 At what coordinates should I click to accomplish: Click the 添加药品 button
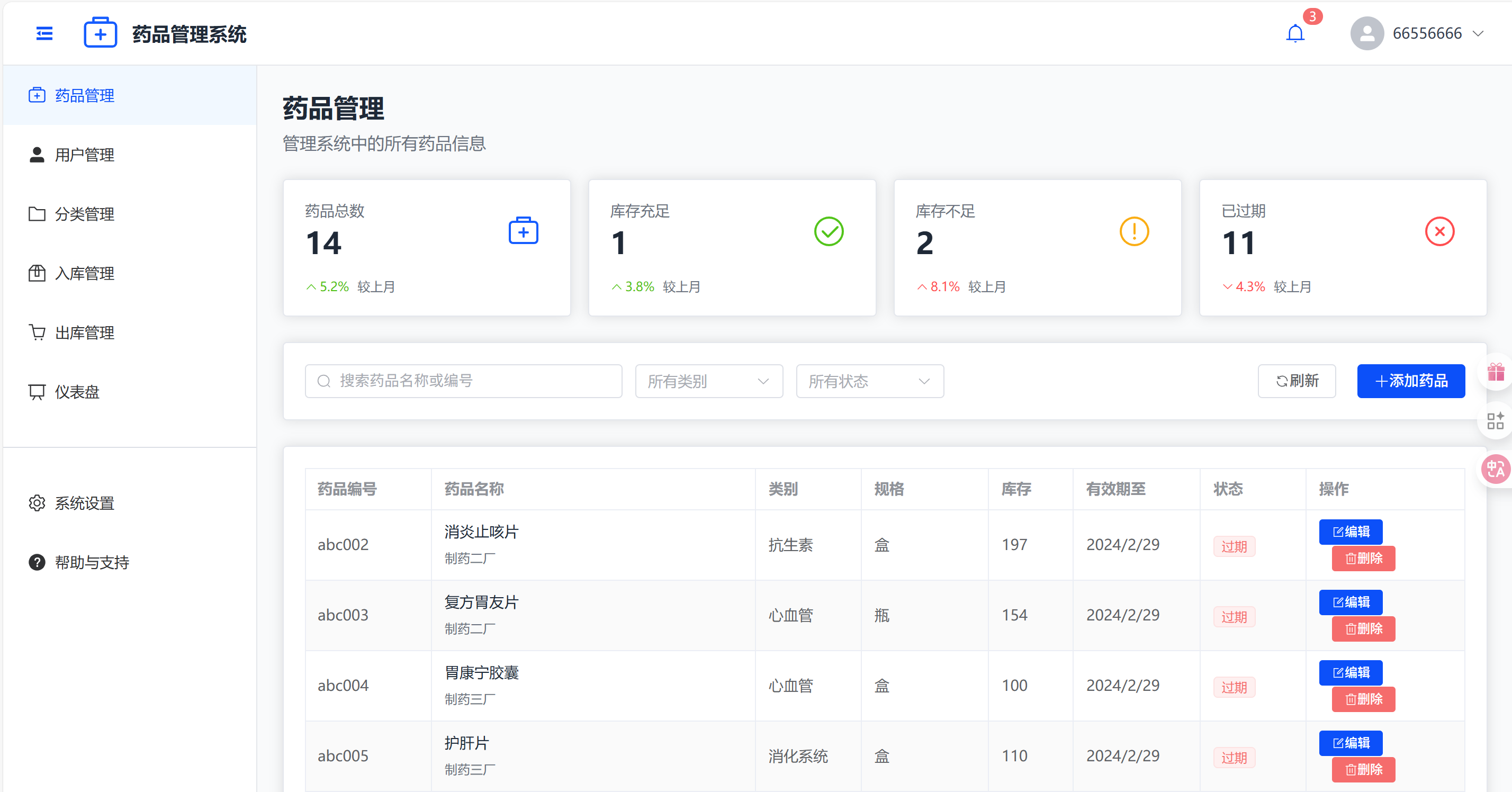pos(1410,381)
